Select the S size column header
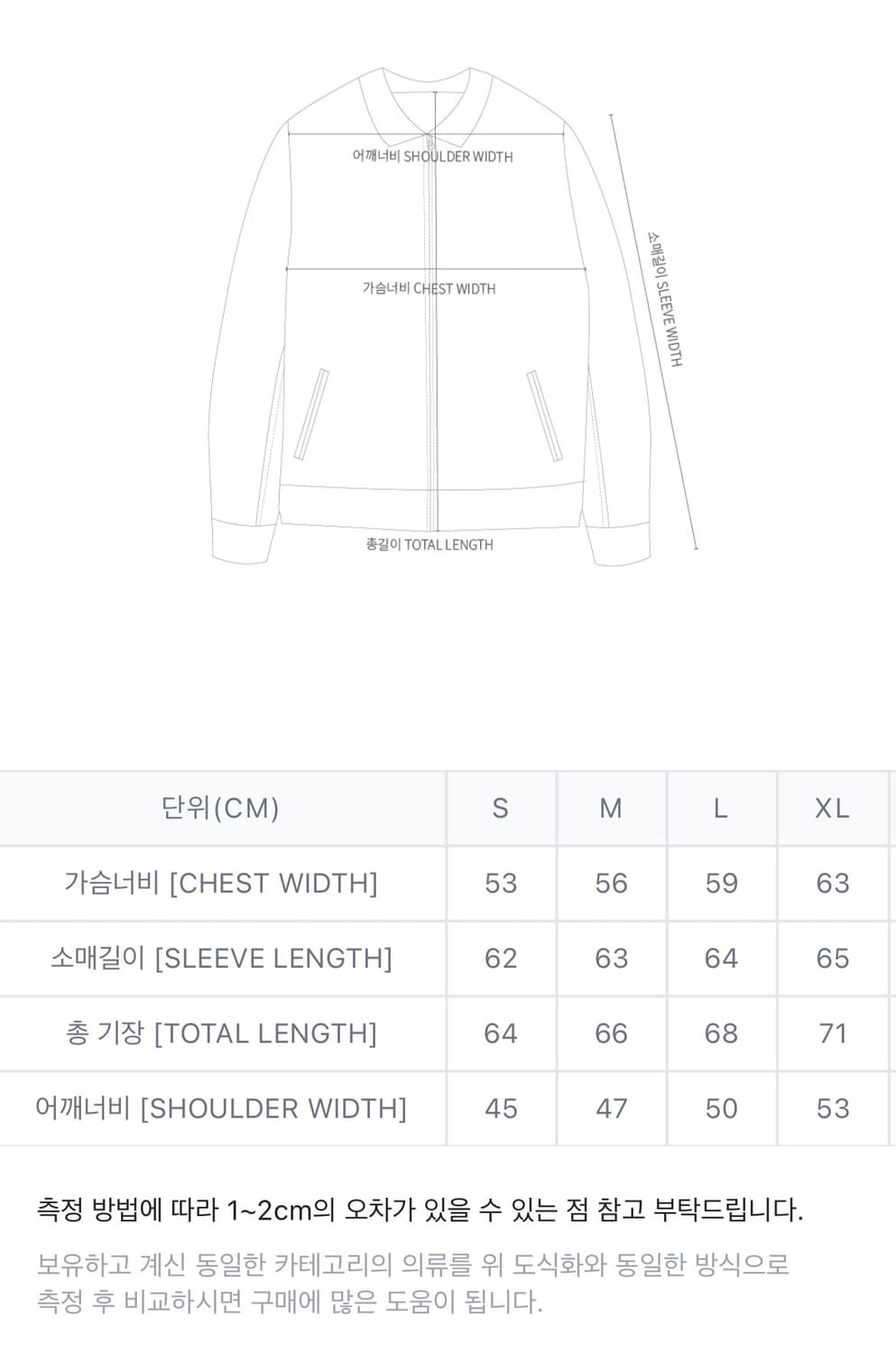The height and width of the screenshot is (1354, 896). click(501, 808)
